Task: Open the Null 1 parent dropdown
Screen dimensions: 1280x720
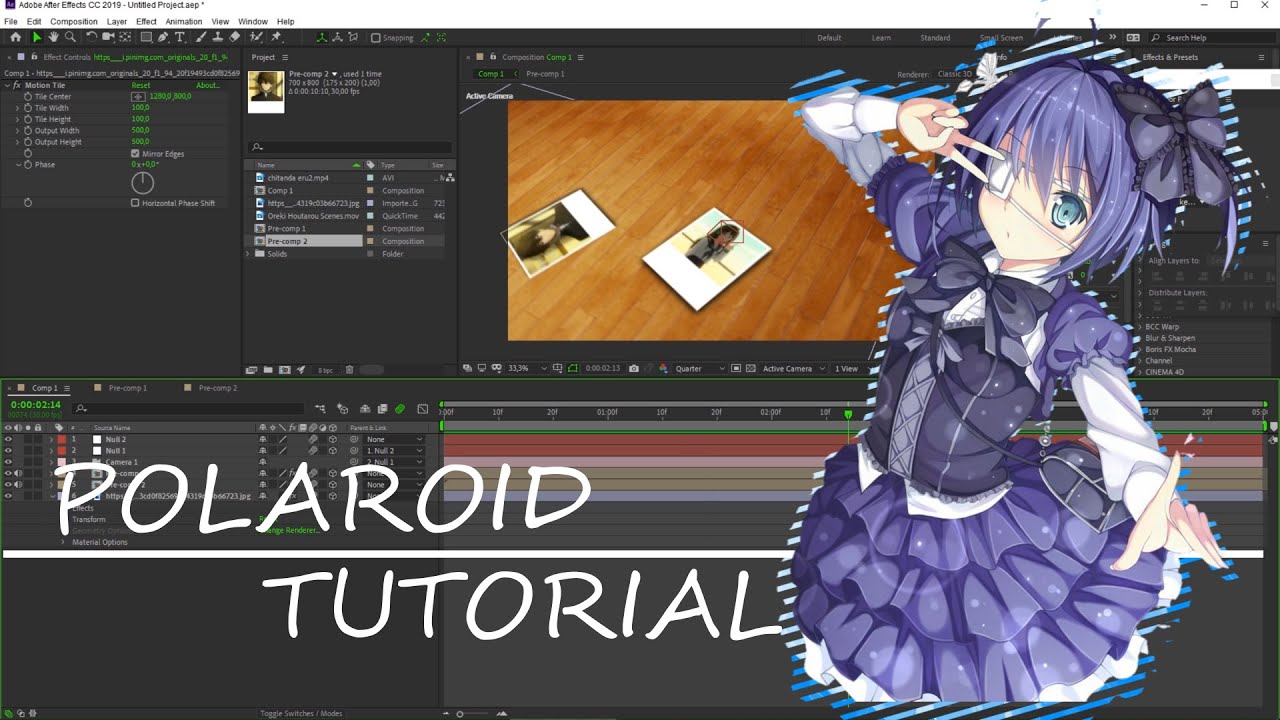Action: click(395, 451)
